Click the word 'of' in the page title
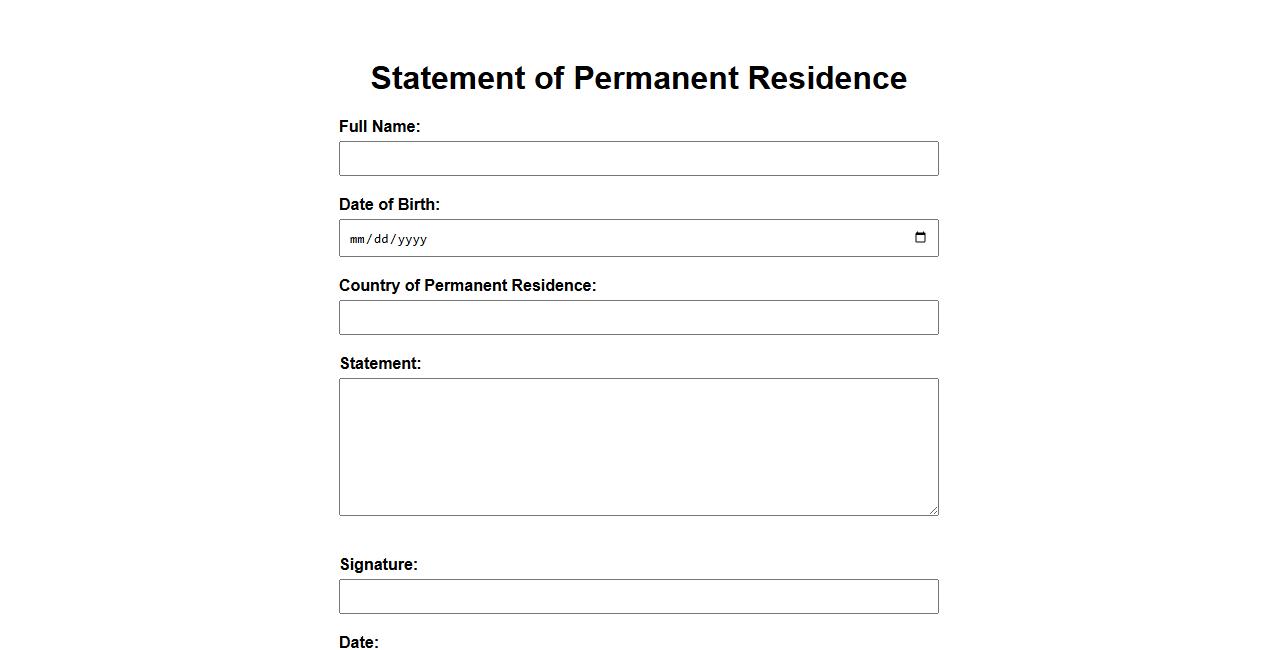This screenshot has height=650, width=1278. (549, 78)
